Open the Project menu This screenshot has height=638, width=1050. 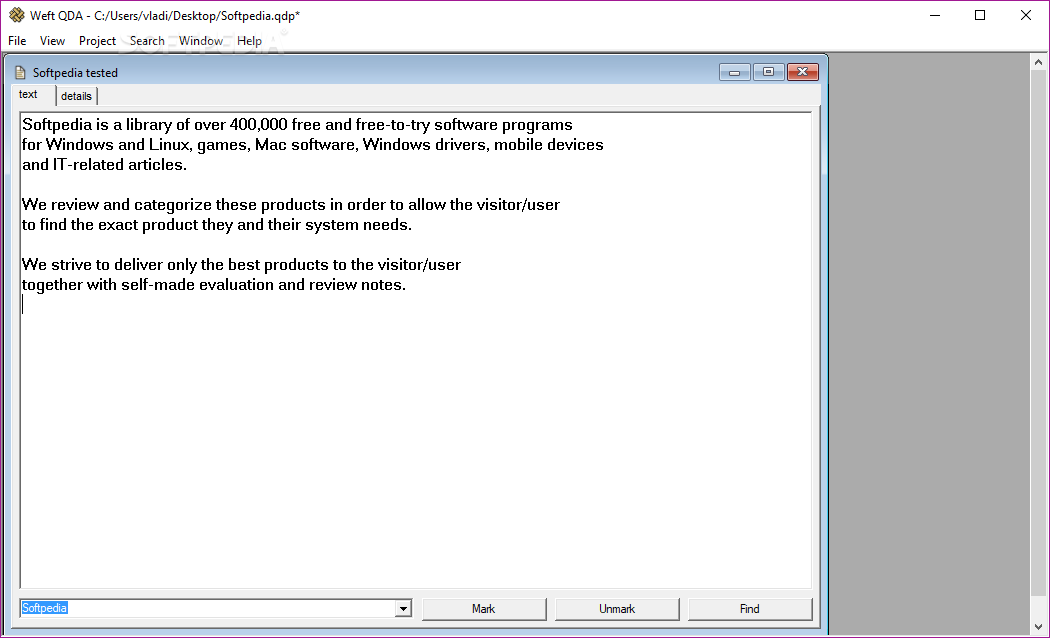coord(97,41)
